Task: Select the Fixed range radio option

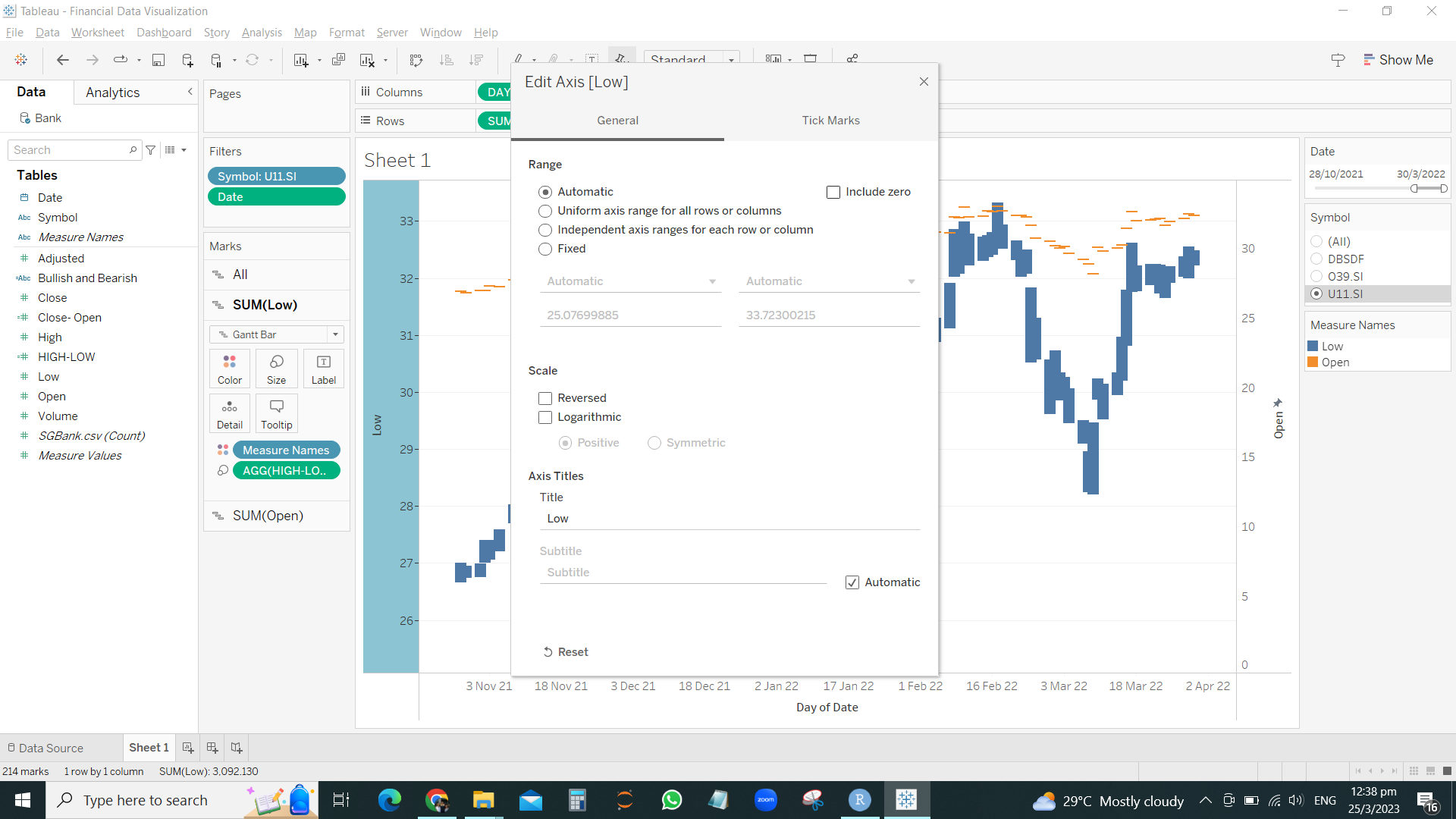Action: tap(545, 249)
